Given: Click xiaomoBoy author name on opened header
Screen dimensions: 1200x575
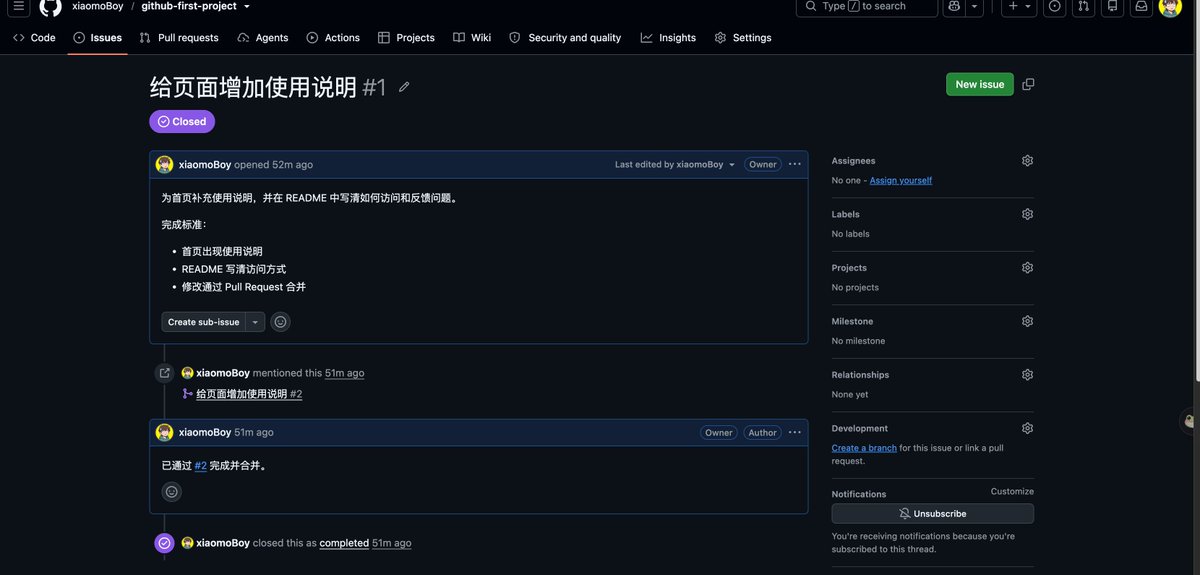Looking at the screenshot, I should (x=205, y=165).
